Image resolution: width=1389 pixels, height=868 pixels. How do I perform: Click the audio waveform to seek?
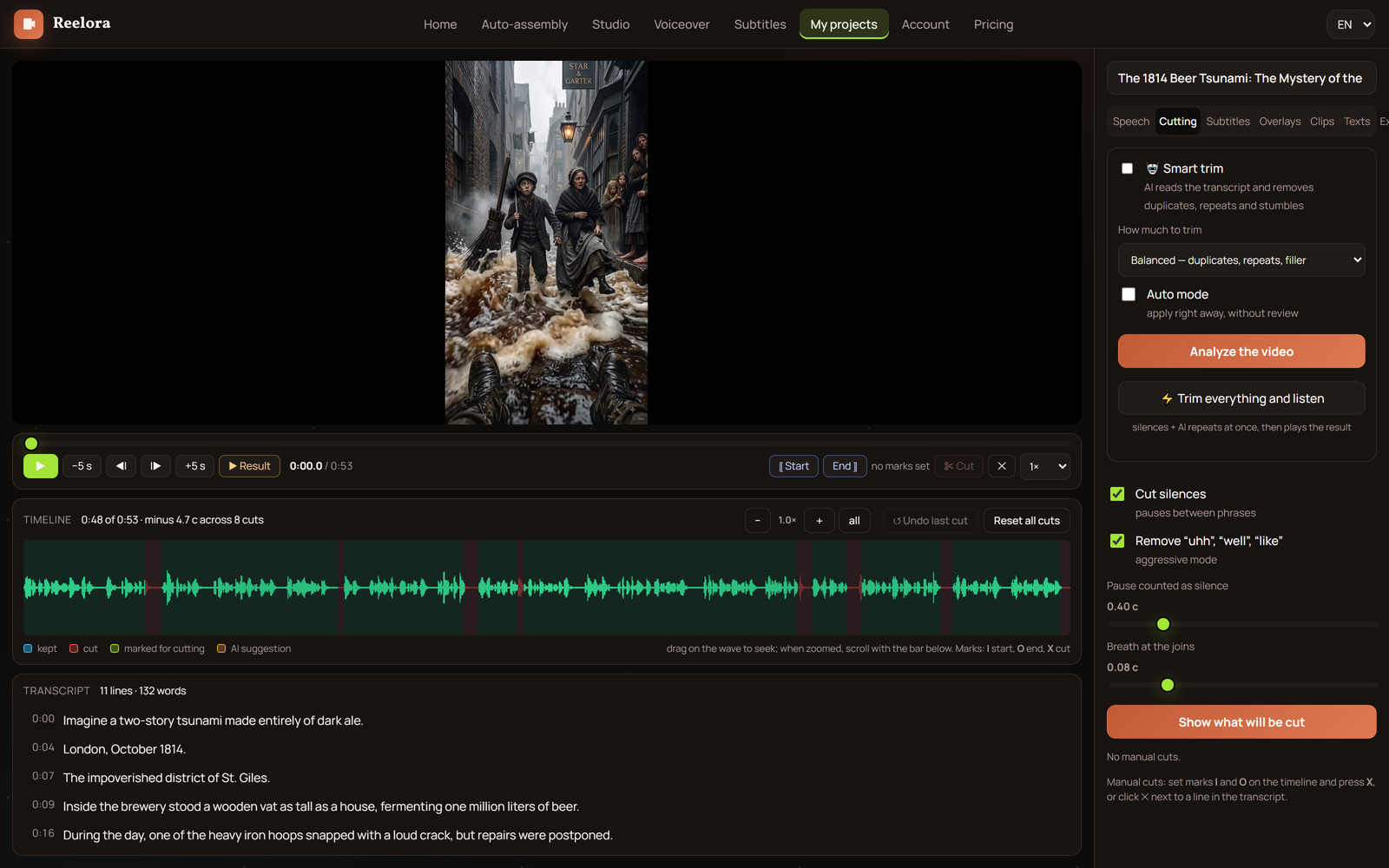547,588
